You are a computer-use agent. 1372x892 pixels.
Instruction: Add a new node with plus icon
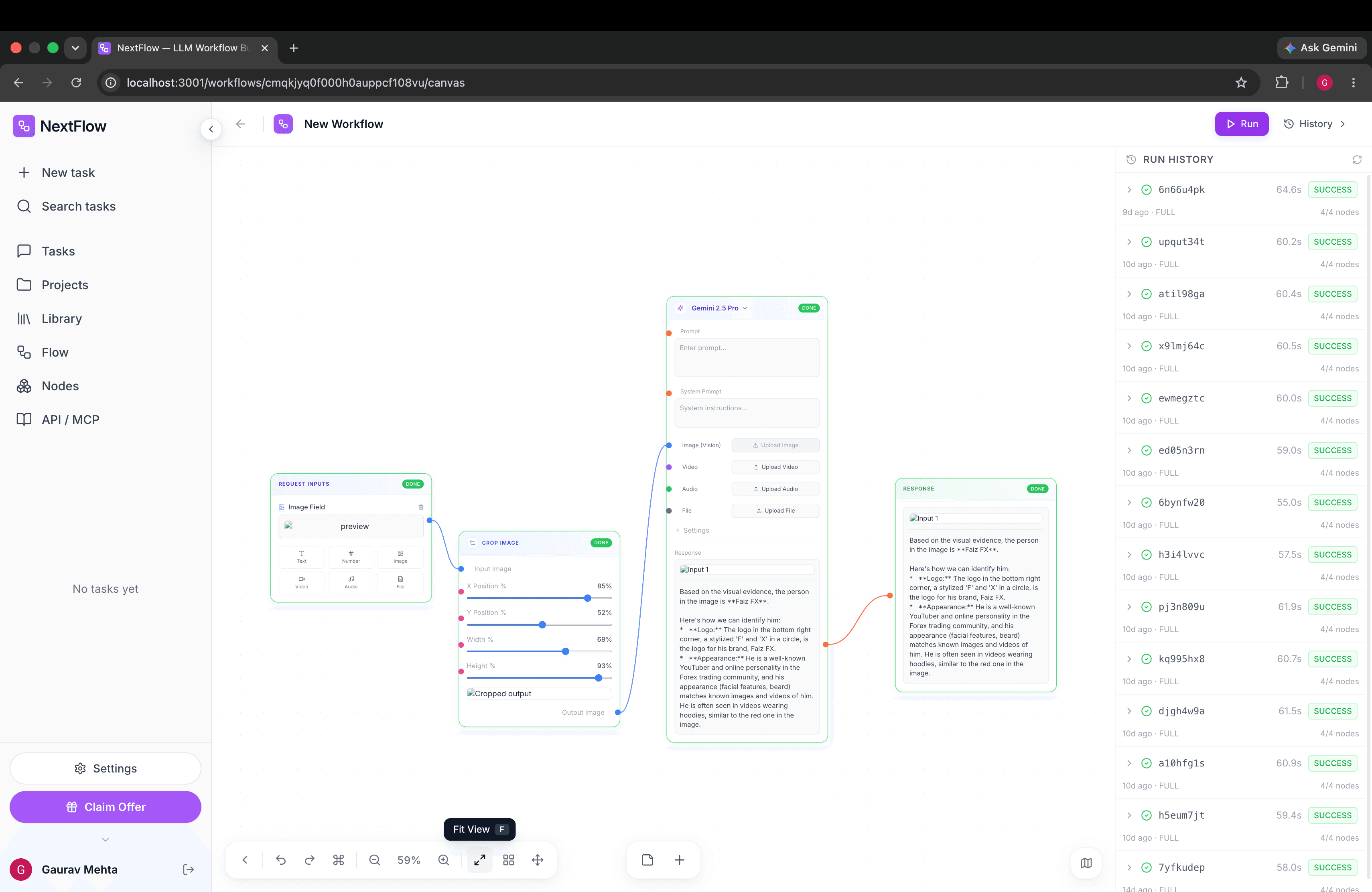680,860
